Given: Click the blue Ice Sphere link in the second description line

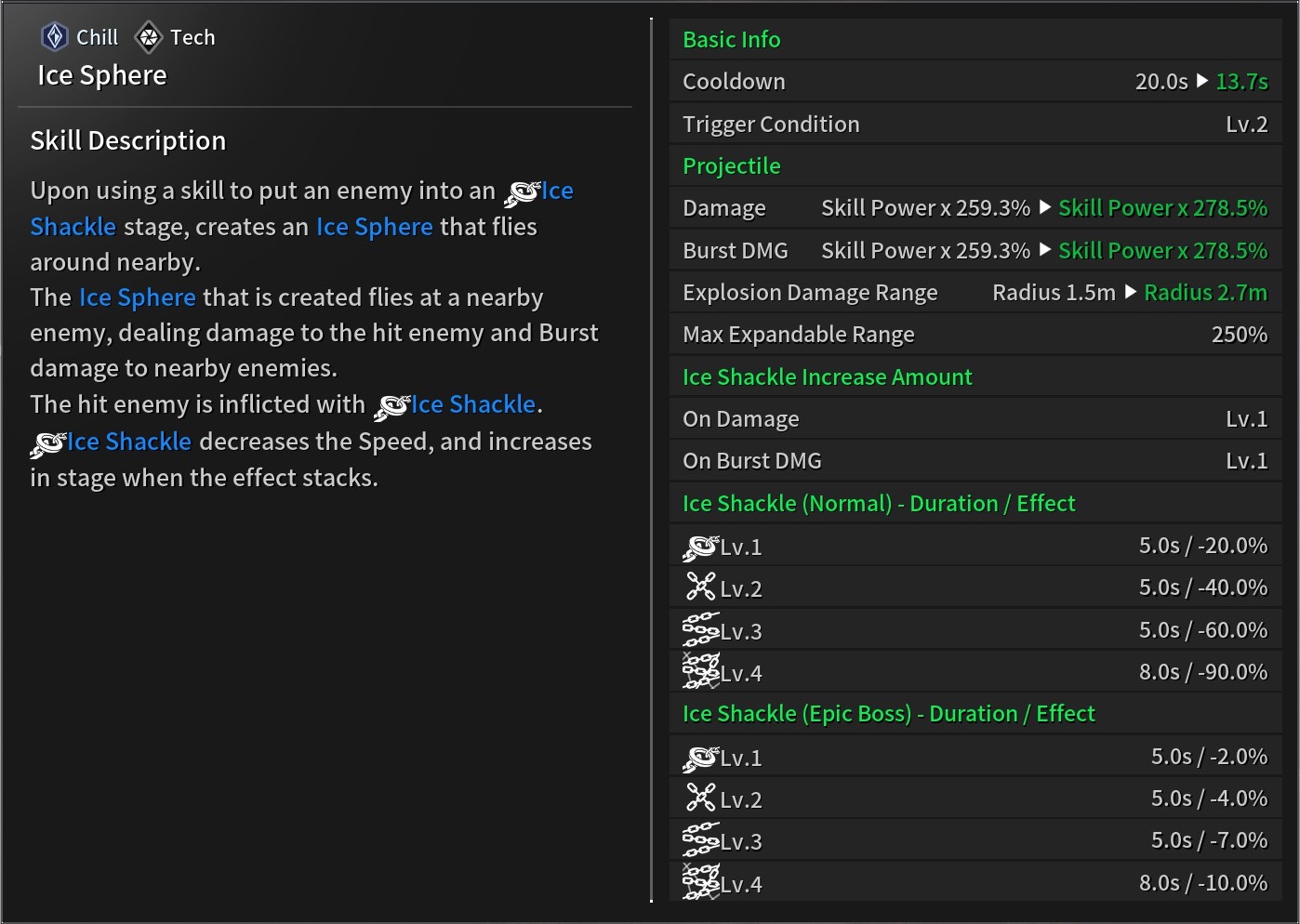Looking at the screenshot, I should 374,227.
